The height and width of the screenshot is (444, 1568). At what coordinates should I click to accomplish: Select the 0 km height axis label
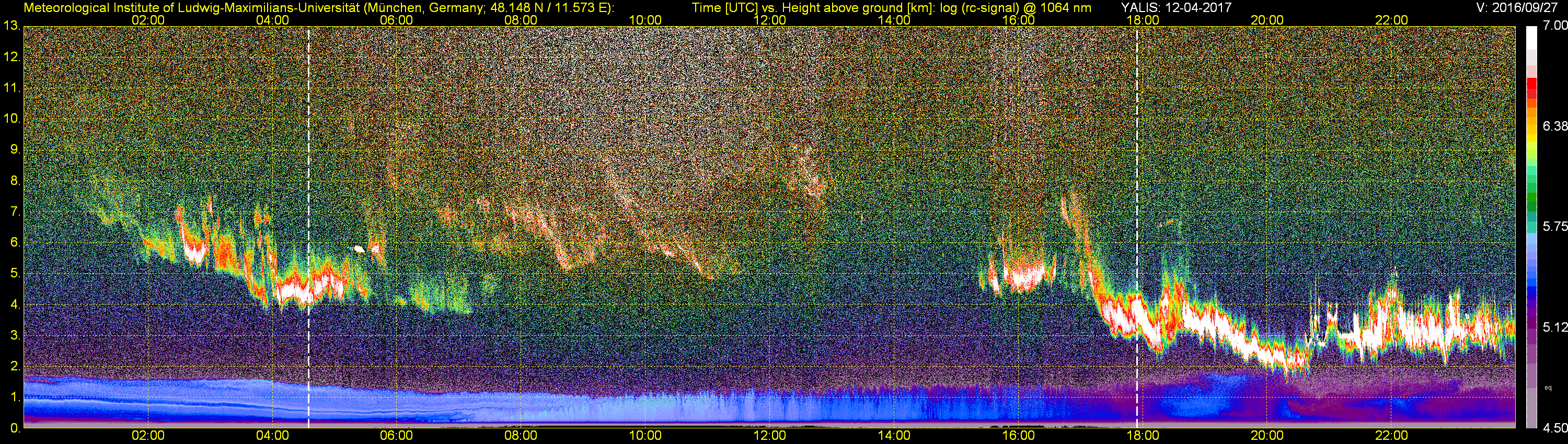(x=15, y=428)
